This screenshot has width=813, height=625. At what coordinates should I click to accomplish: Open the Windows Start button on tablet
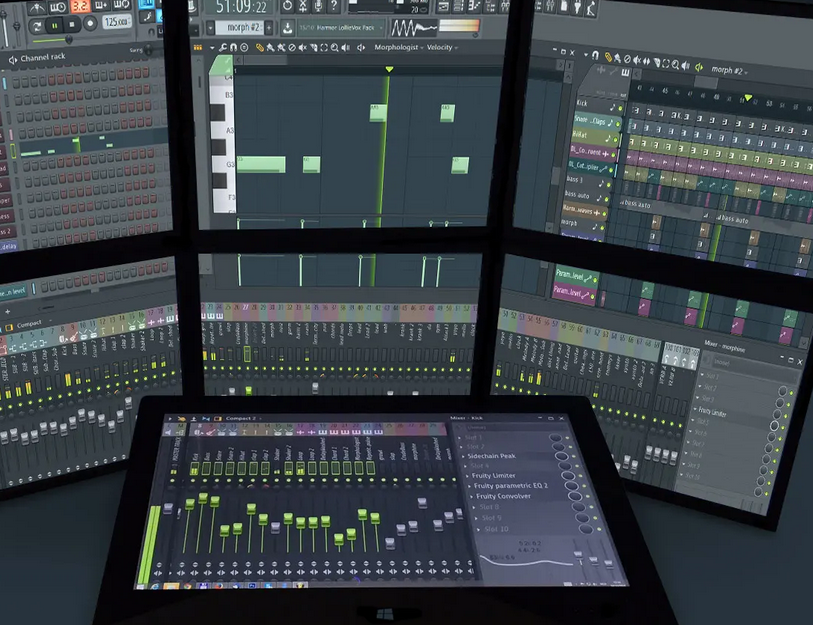[x=140, y=587]
